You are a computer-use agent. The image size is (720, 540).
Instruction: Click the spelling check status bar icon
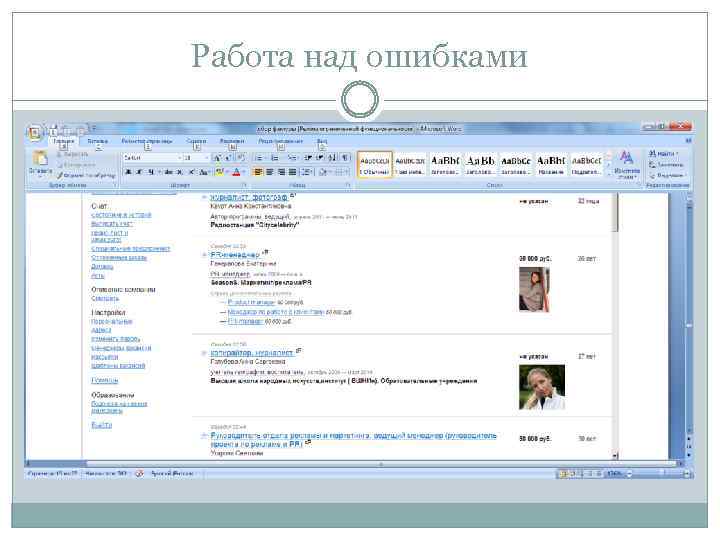[x=139, y=473]
